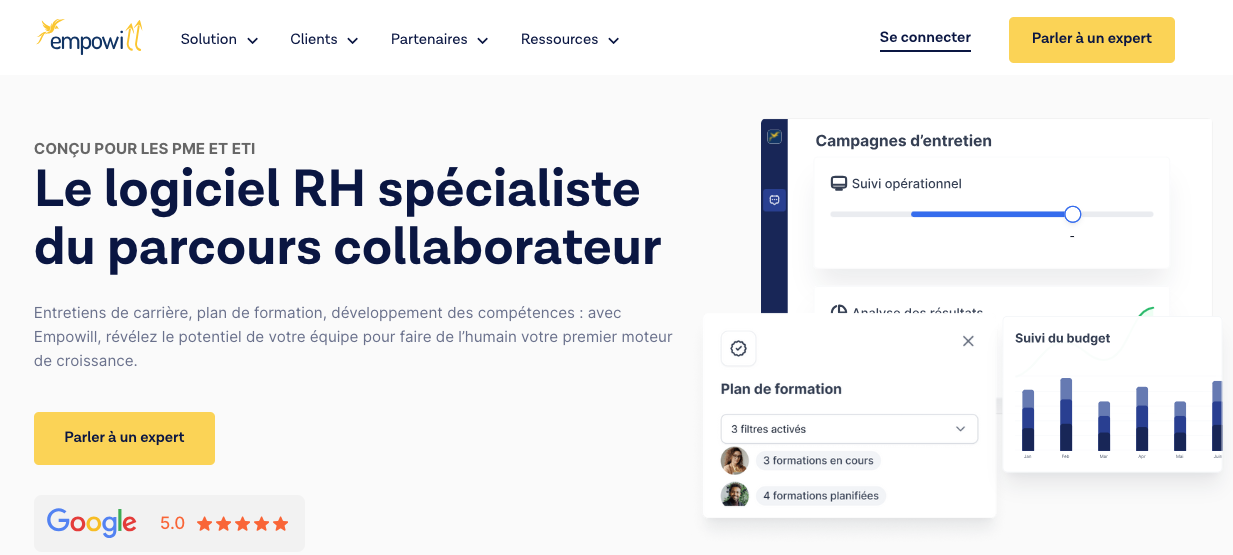Screen dimensions: 1233x555
Task: Click the Se connecter link
Action: pos(925,38)
